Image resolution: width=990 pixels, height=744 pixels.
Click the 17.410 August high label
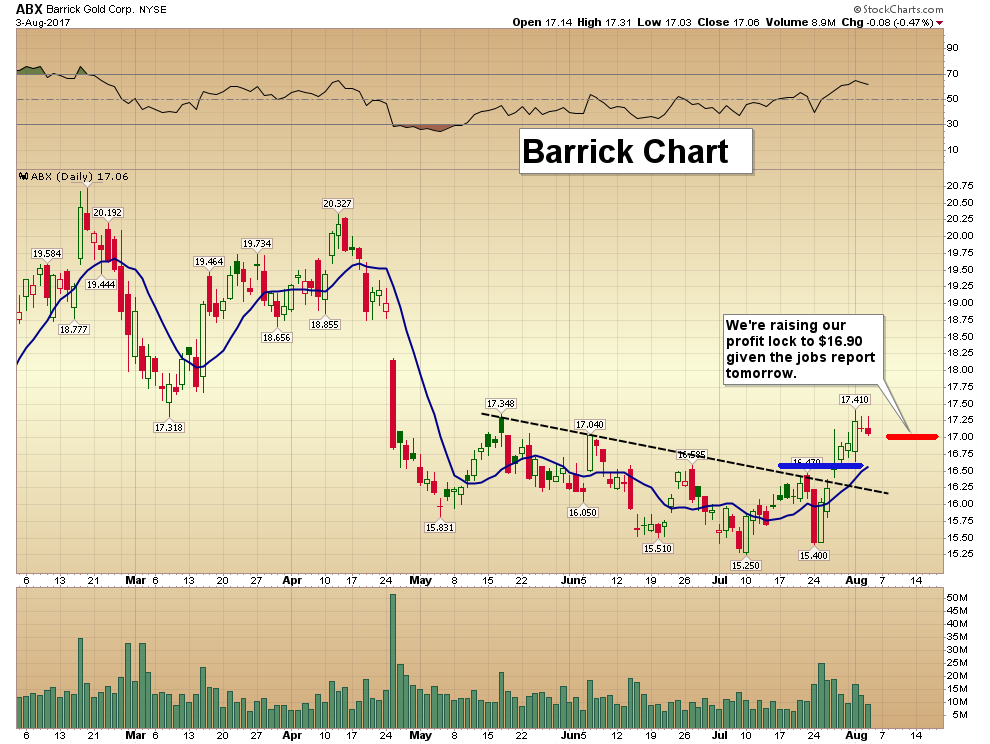point(855,400)
